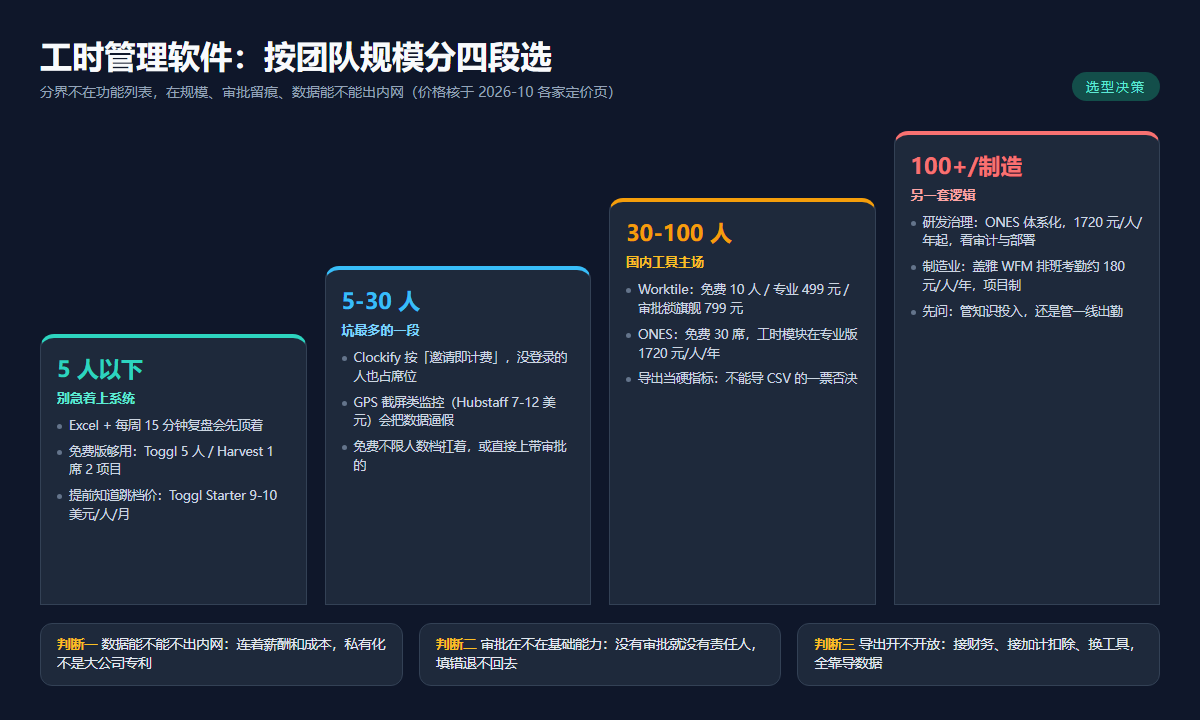Select the 100+/制造 card heading
Viewport: 1200px width, 720px height.
click(x=966, y=167)
